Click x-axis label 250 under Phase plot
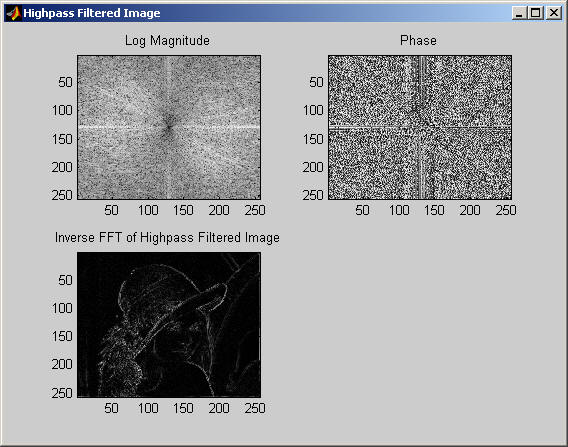 pos(506,210)
